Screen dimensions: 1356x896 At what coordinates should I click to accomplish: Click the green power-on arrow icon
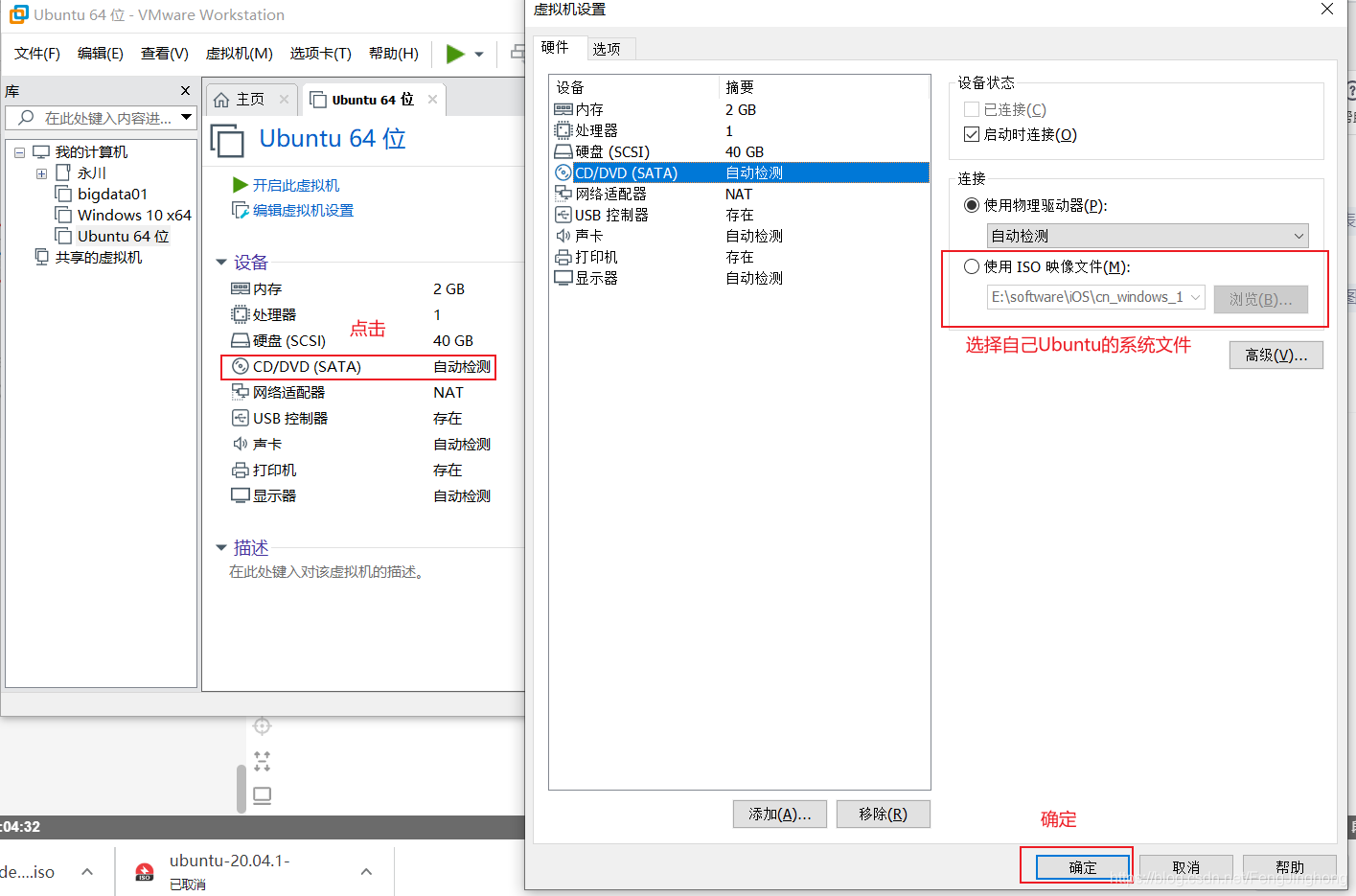coord(453,53)
